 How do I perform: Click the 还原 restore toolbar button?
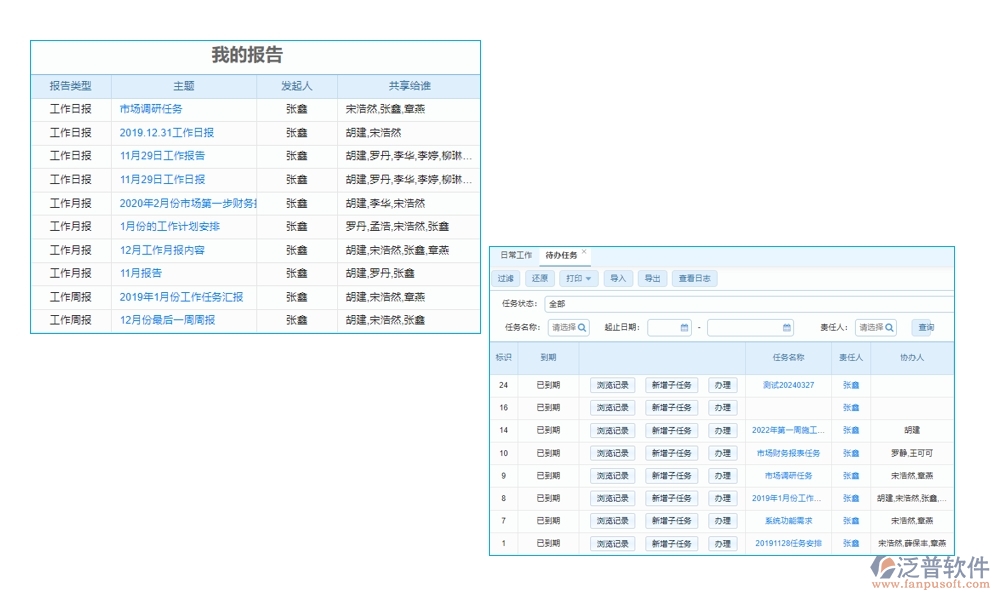(x=540, y=278)
